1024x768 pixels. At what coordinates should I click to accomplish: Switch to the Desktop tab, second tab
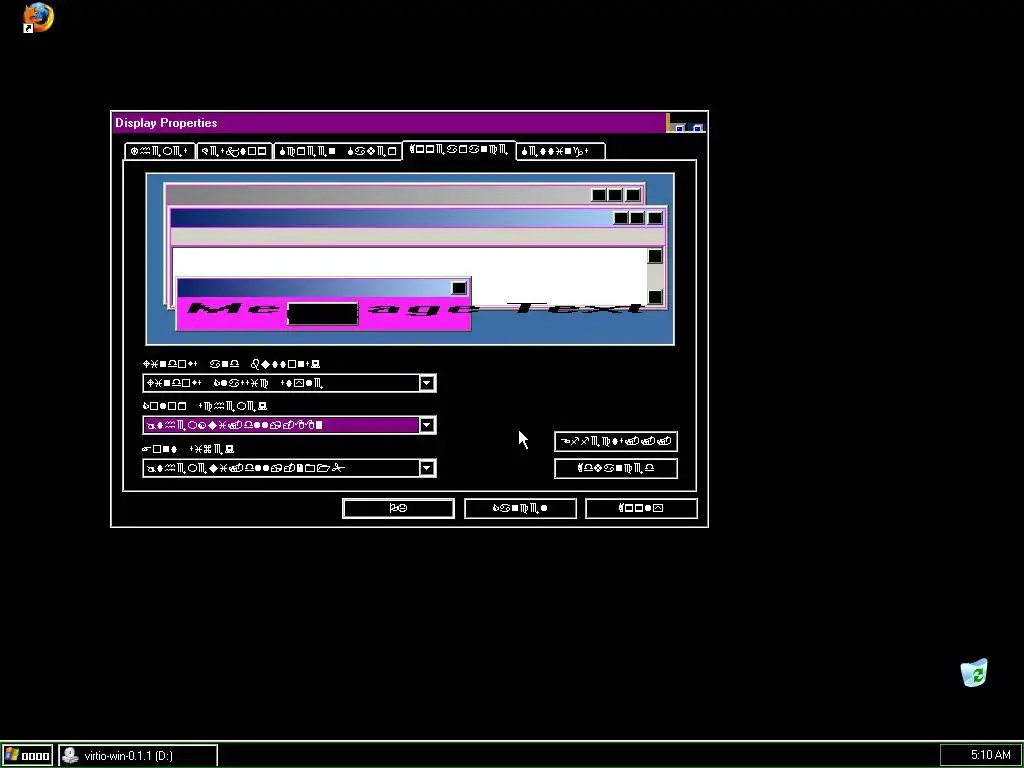(234, 152)
